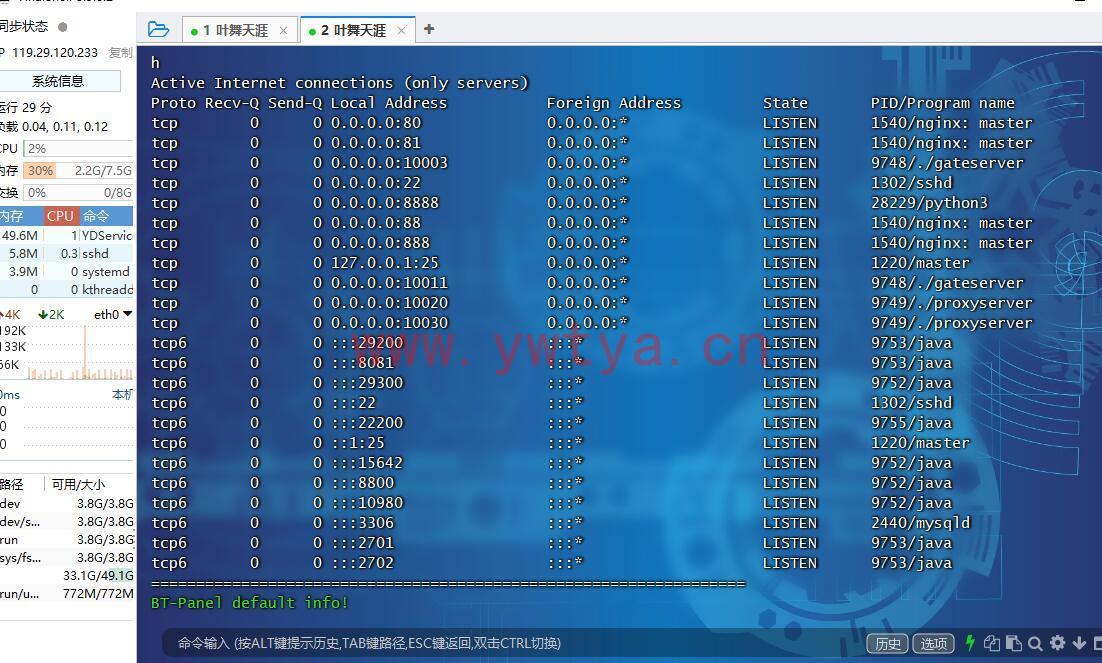Close tab 1 叶舞天涯
Viewport: 1102px width, 663px height.
click(x=283, y=31)
